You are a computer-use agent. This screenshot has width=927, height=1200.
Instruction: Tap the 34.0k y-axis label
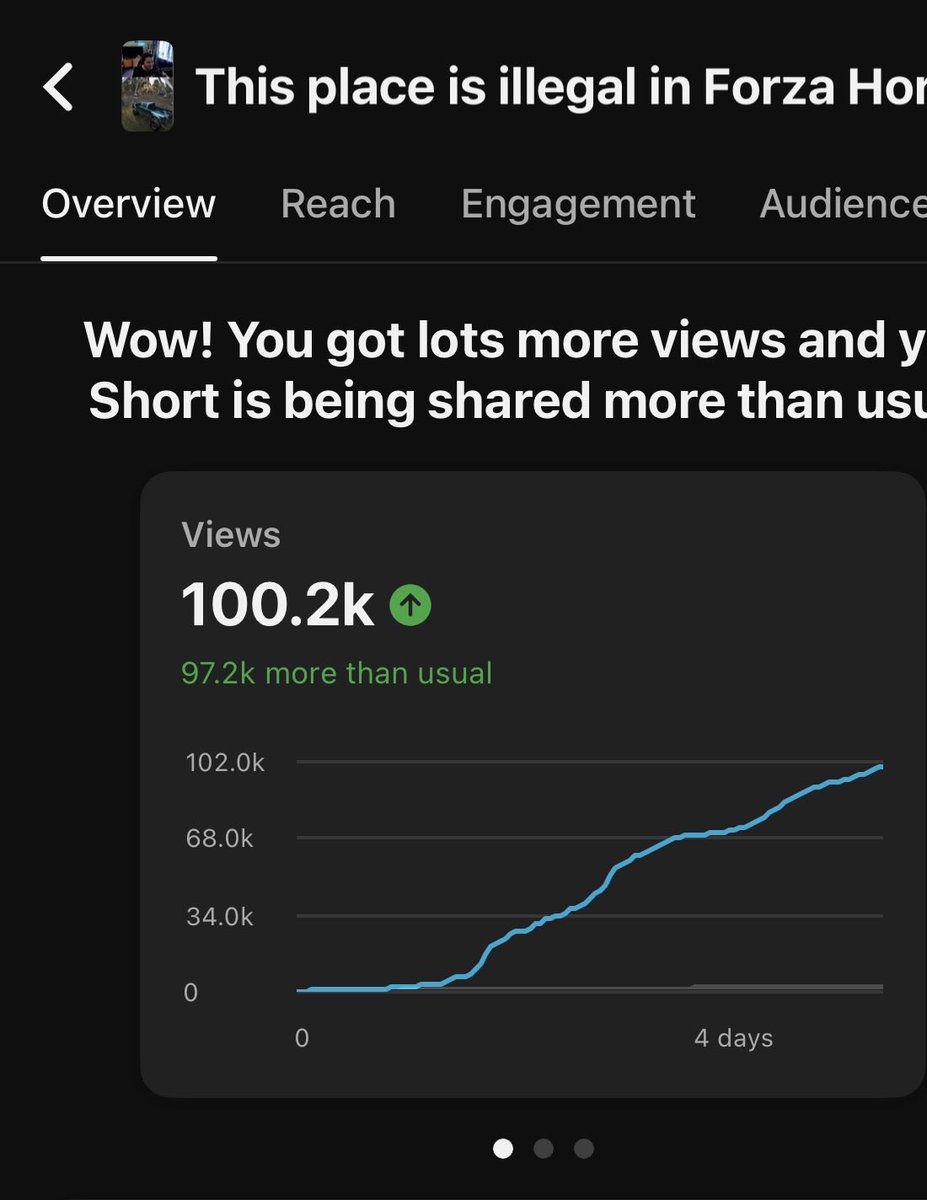click(220, 916)
